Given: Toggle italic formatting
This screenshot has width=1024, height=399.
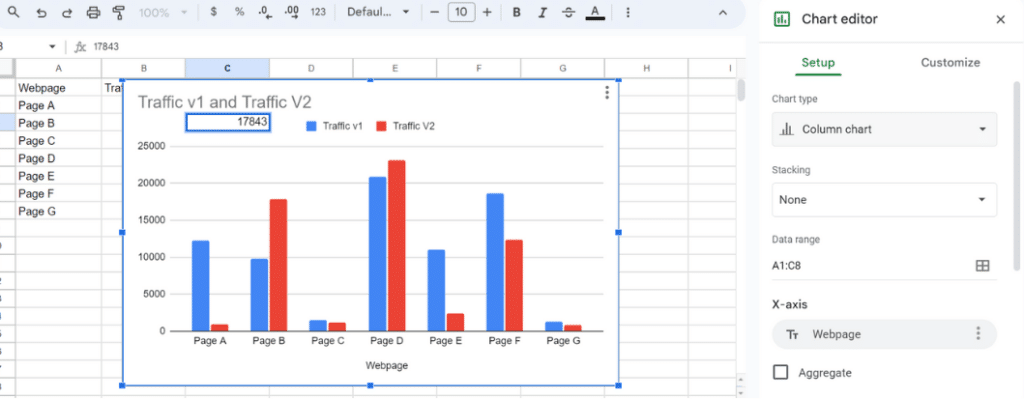Looking at the screenshot, I should click(542, 12).
